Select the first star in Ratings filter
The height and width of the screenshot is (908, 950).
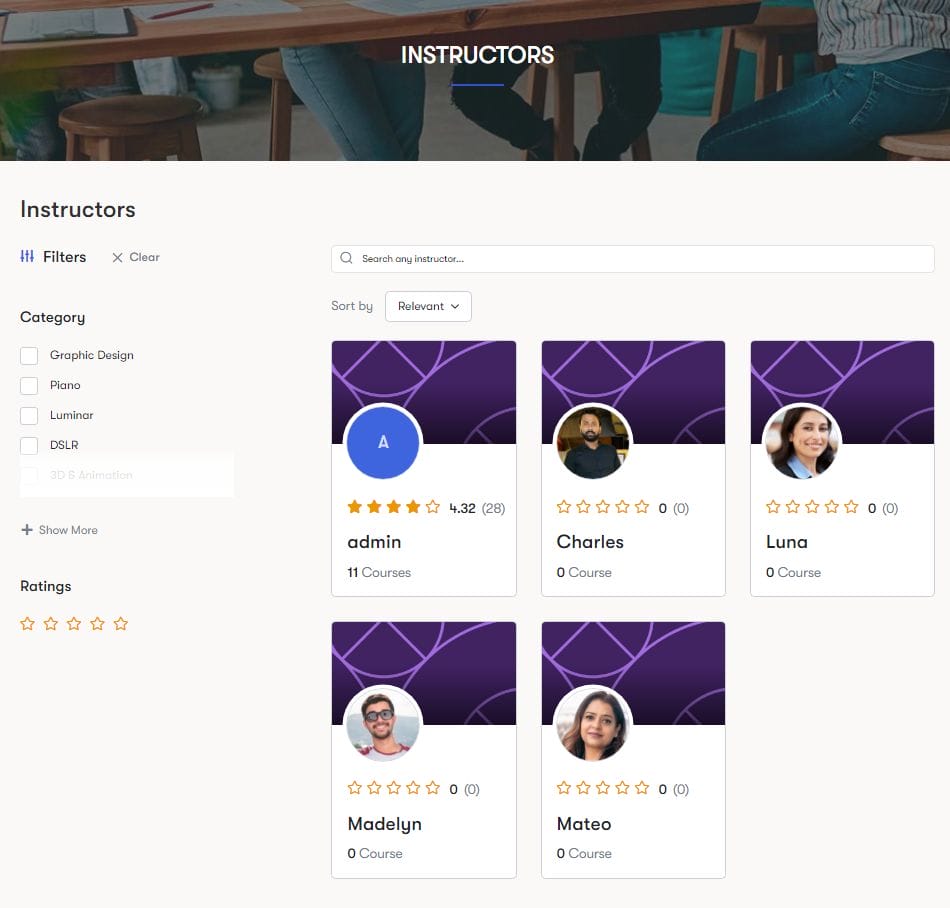(x=28, y=624)
